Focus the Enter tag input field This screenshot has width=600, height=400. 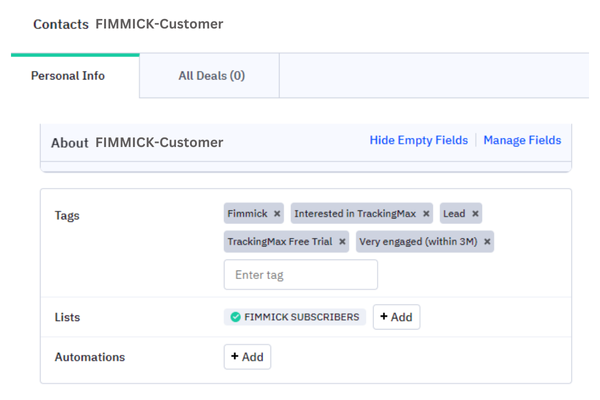tap(301, 274)
